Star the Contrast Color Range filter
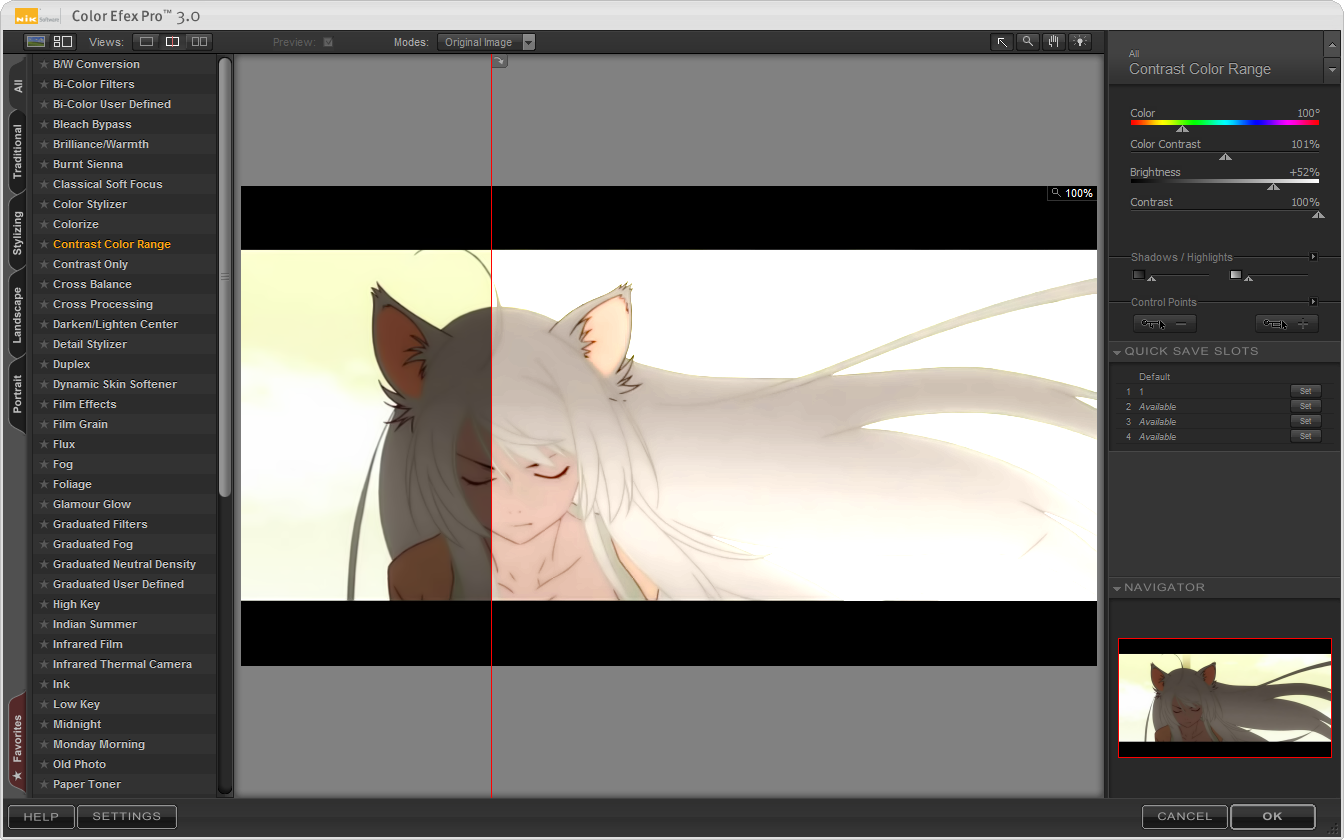Image resolution: width=1344 pixels, height=840 pixels. [44, 244]
